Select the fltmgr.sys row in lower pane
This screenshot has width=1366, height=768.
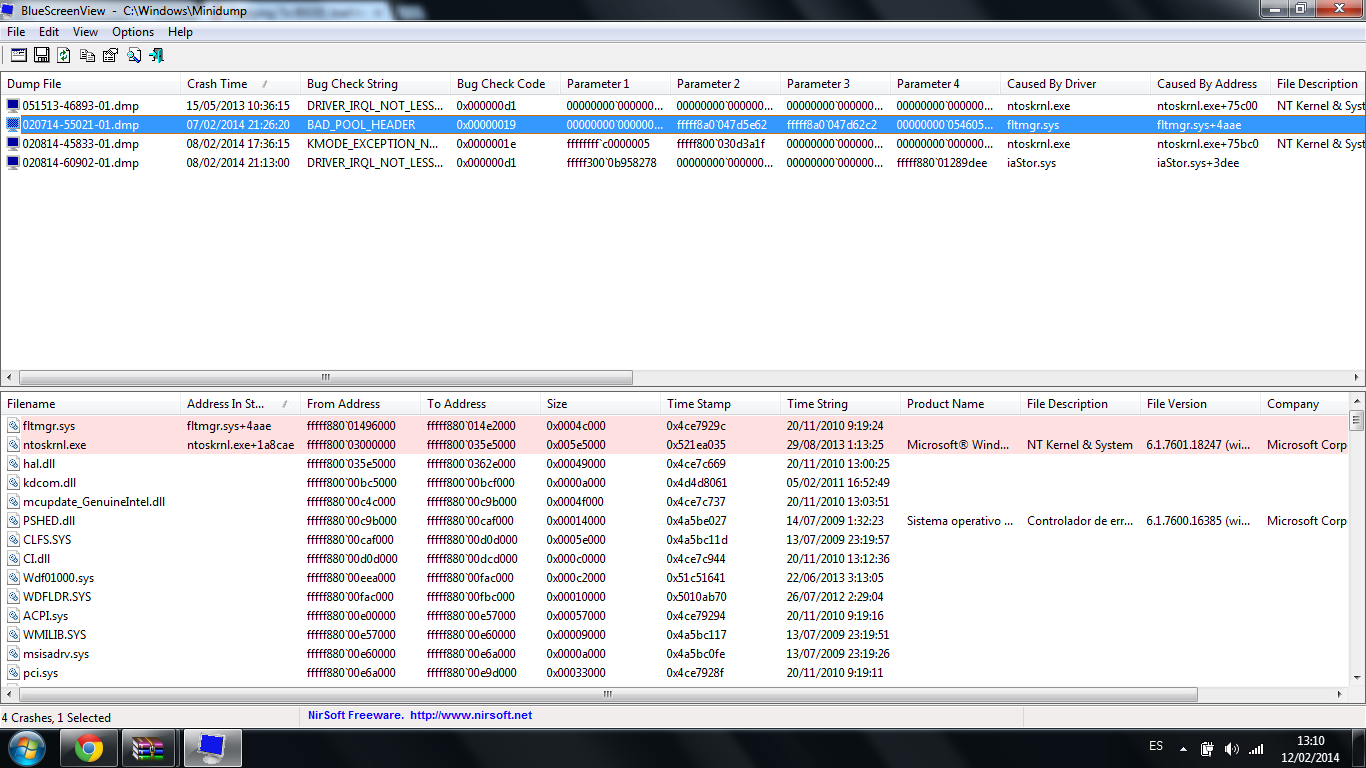675,426
